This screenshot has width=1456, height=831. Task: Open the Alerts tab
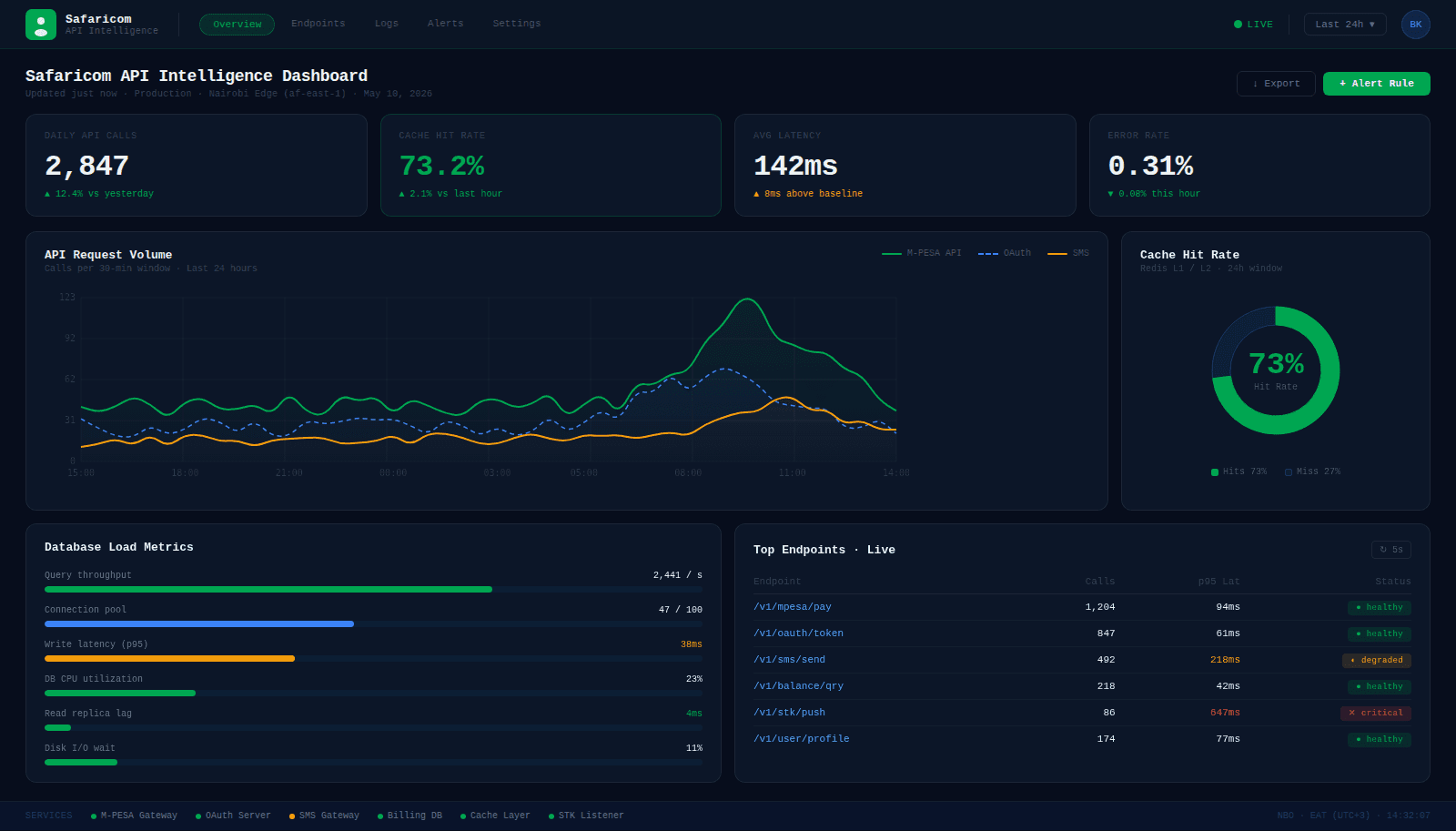click(x=446, y=24)
